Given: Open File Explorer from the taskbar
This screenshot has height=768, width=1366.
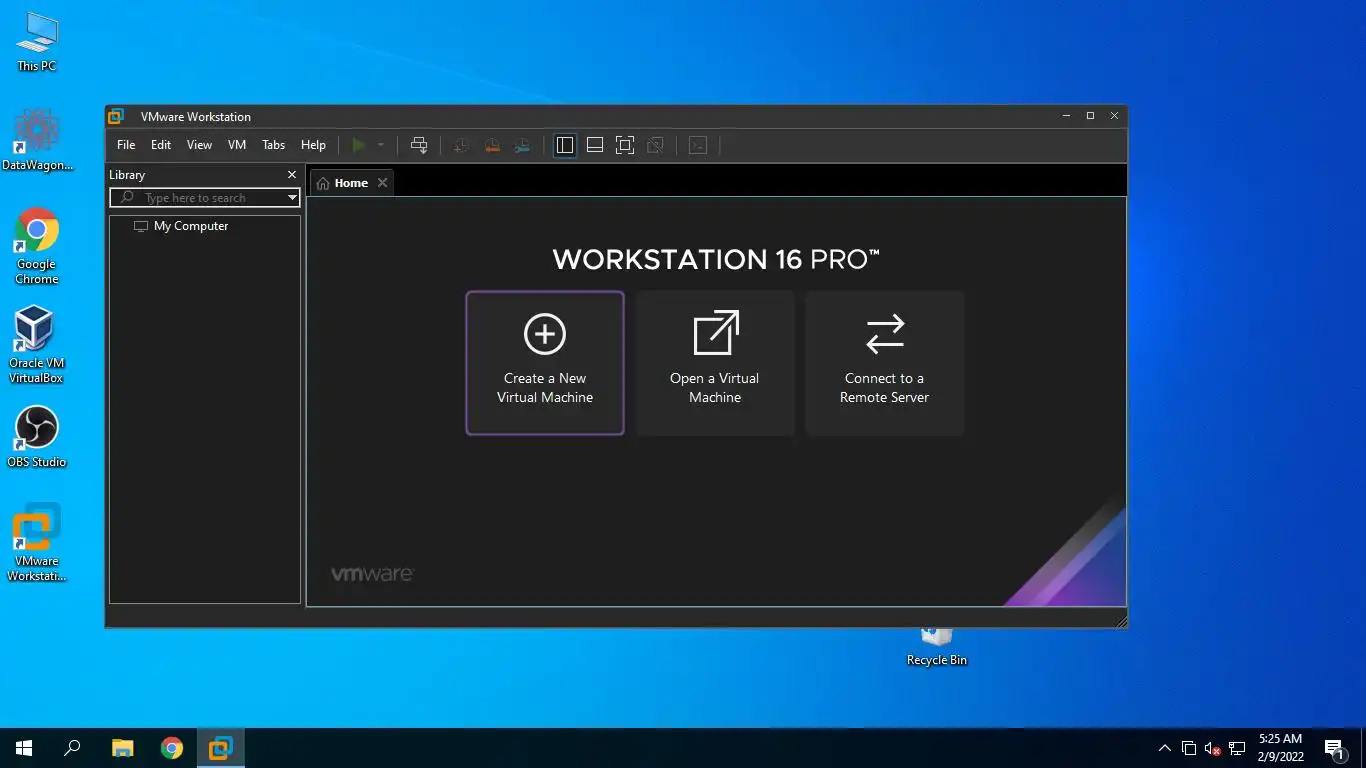Looking at the screenshot, I should coord(122,748).
